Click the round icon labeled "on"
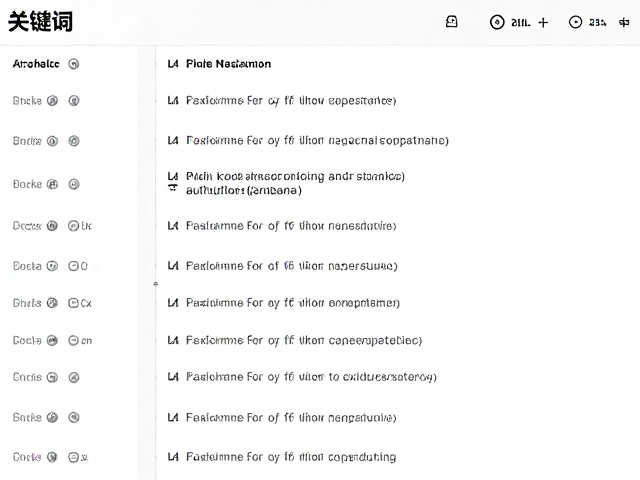The image size is (640, 480). click(x=73, y=340)
